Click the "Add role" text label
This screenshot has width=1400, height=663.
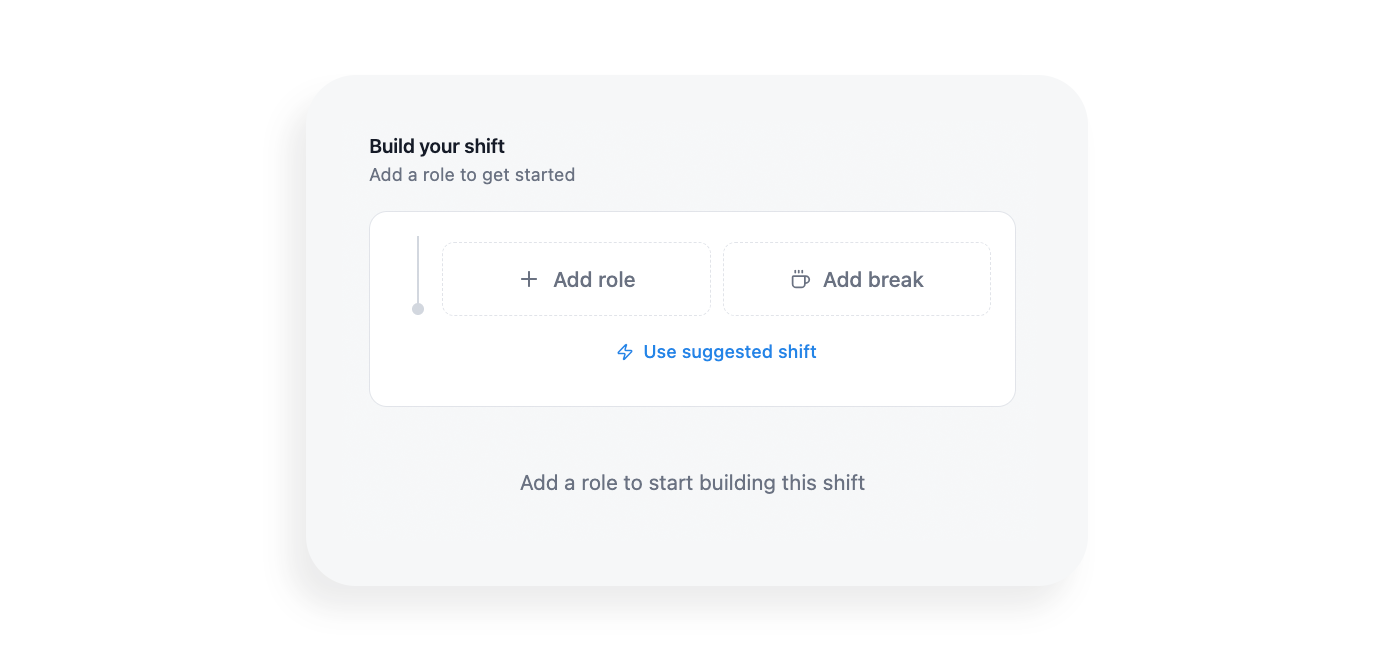click(x=594, y=280)
